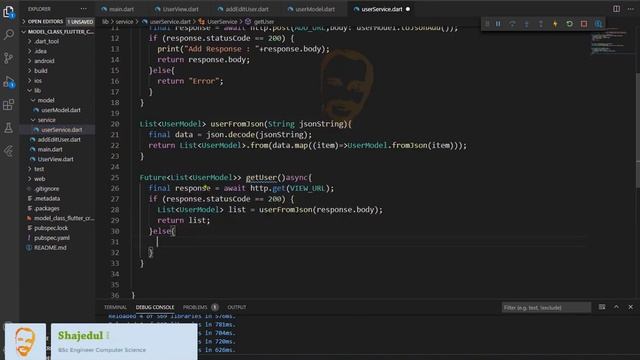Open the Flutter widget inspector icon
The image size is (640, 360).
[x=598, y=24]
